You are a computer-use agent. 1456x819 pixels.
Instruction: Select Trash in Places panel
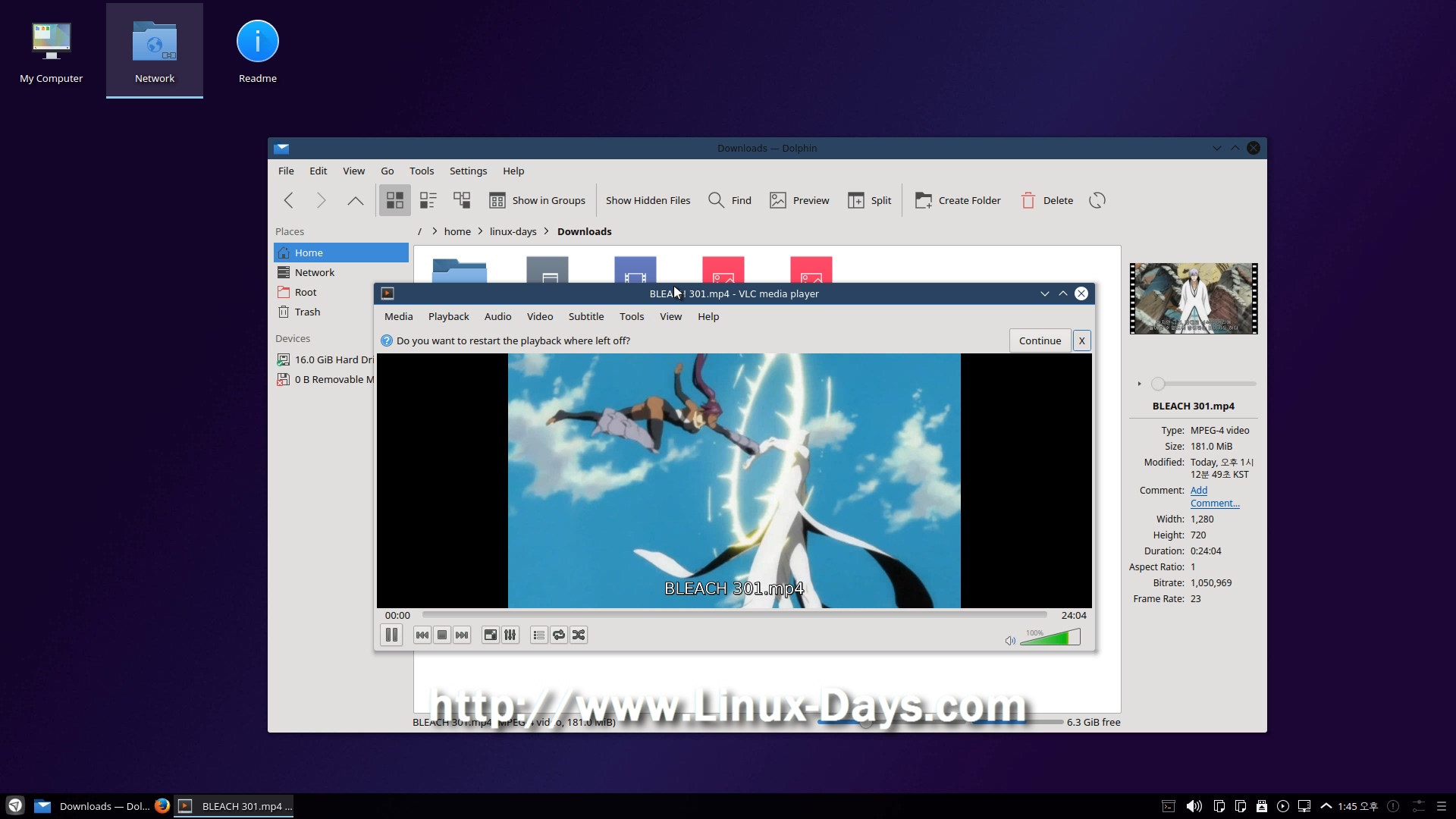pyautogui.click(x=341, y=312)
